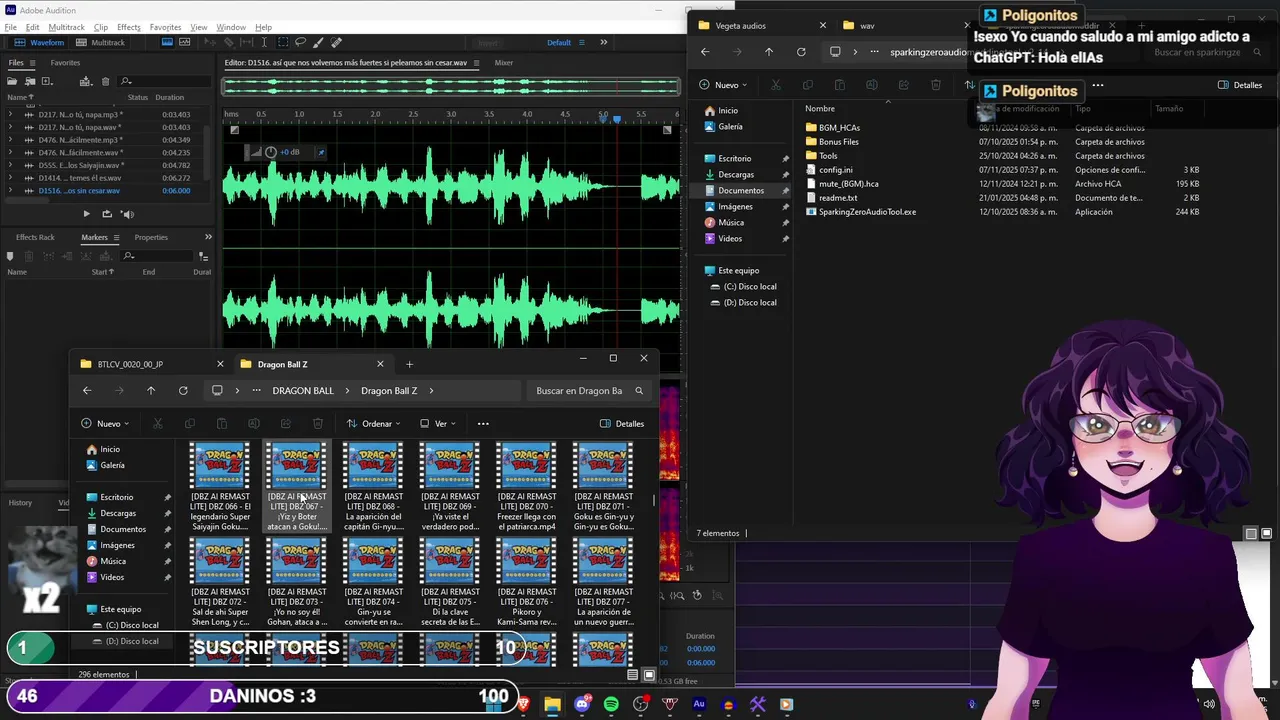The width and height of the screenshot is (1280, 720).
Task: Select the Marquee Selection tool
Action: tap(283, 42)
